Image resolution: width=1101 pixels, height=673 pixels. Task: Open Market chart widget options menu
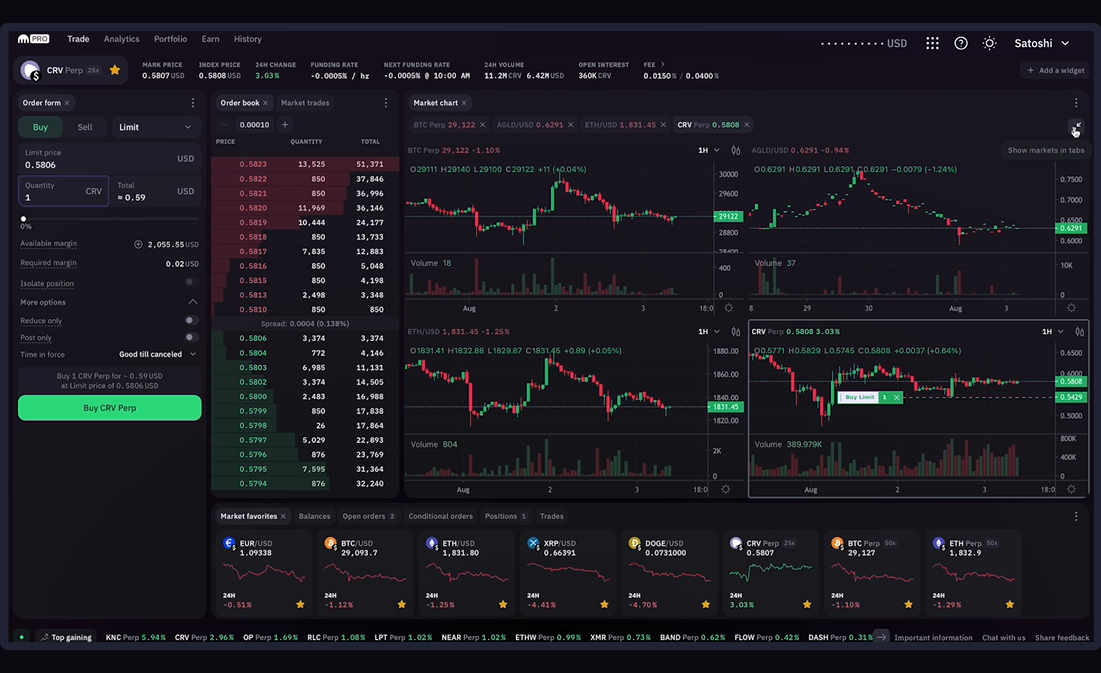(x=1076, y=103)
